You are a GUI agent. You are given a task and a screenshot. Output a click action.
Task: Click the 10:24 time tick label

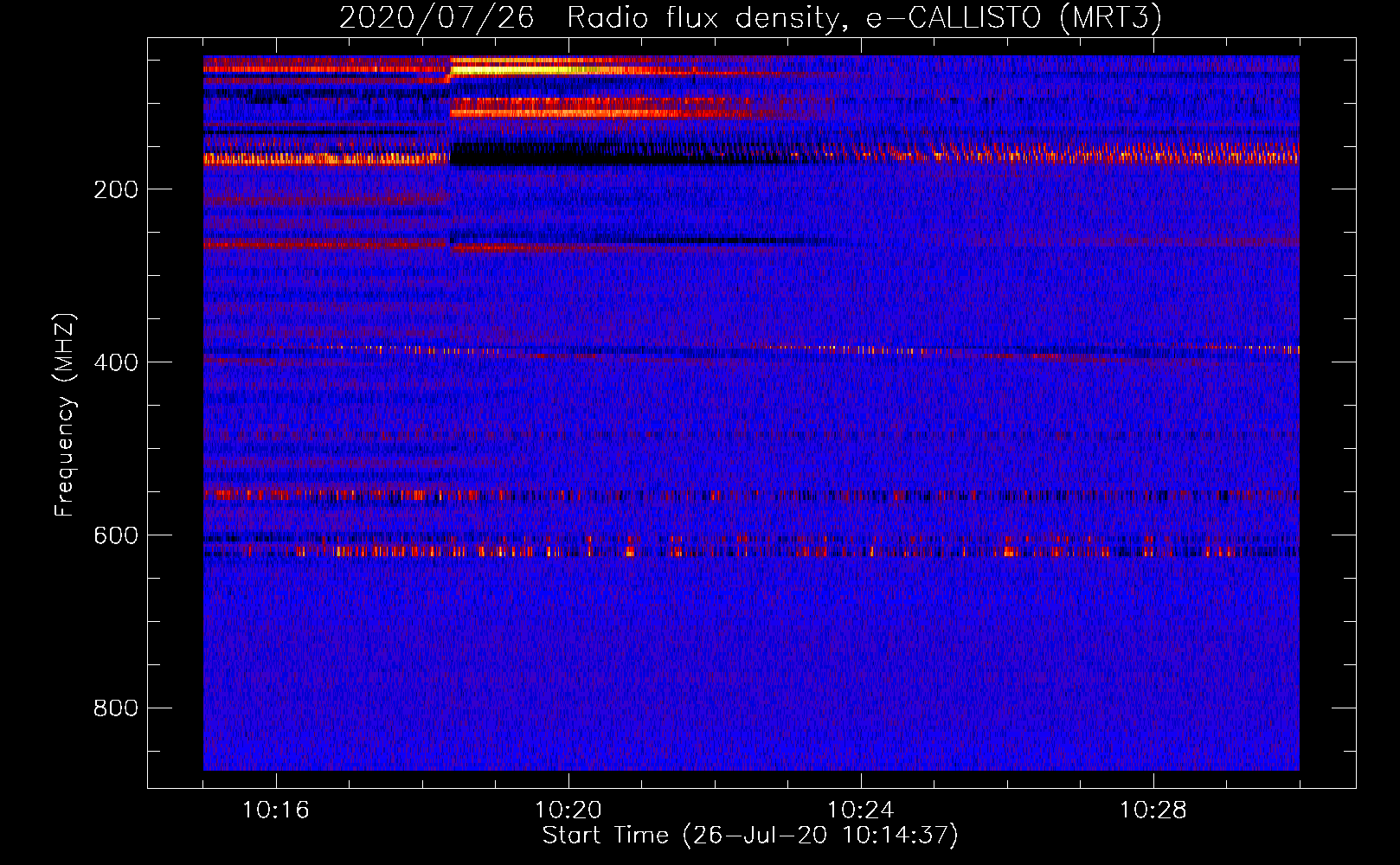860,811
